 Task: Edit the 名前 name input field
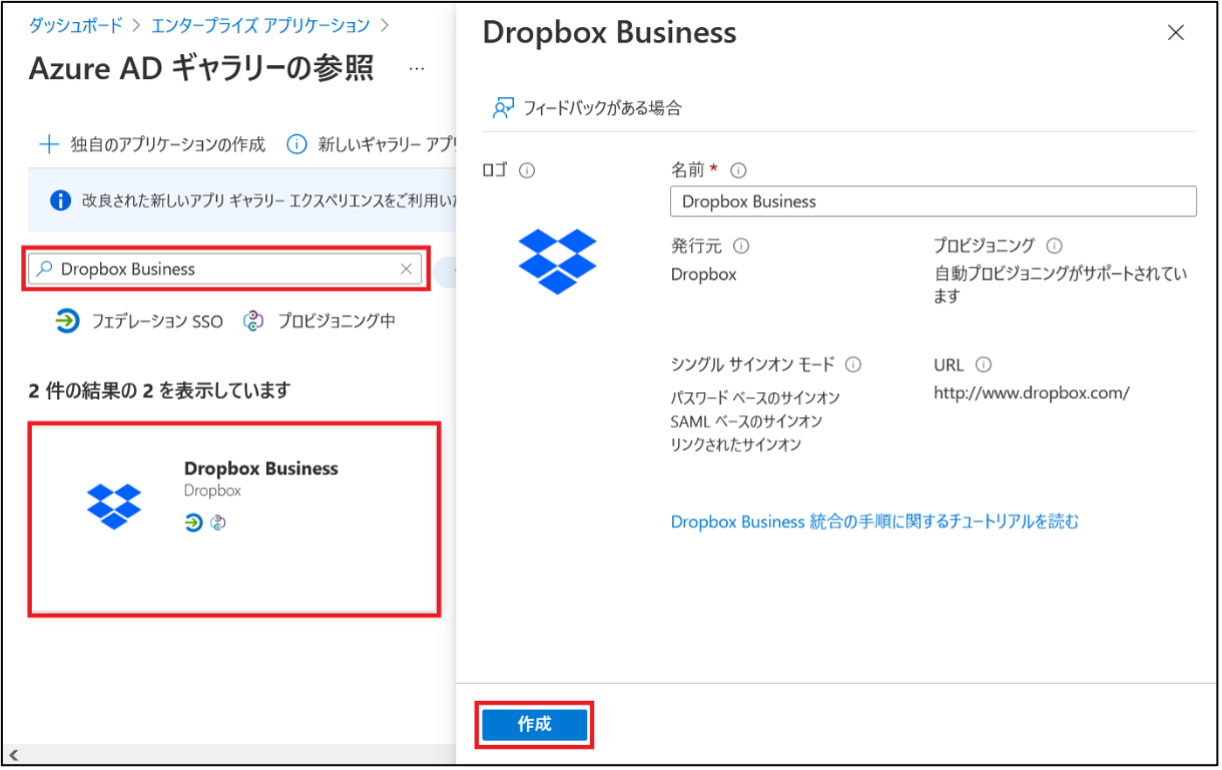tap(933, 201)
